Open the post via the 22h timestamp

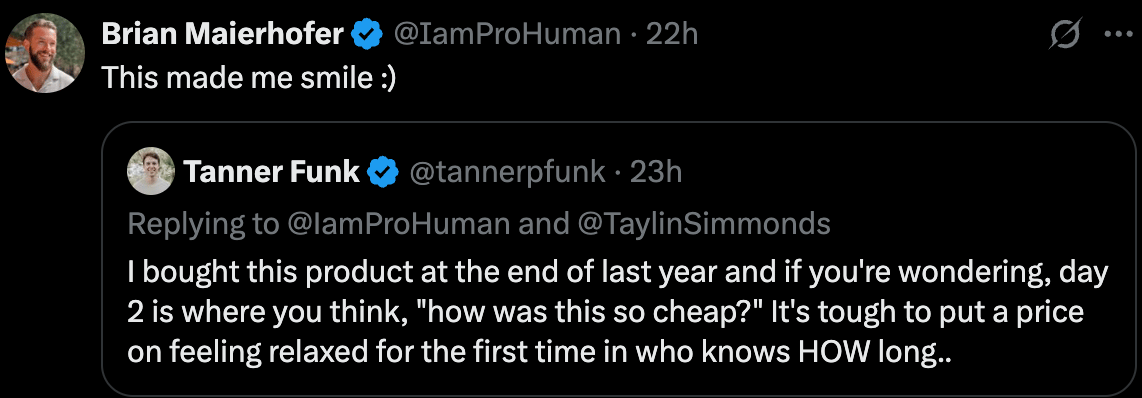[x=672, y=34]
